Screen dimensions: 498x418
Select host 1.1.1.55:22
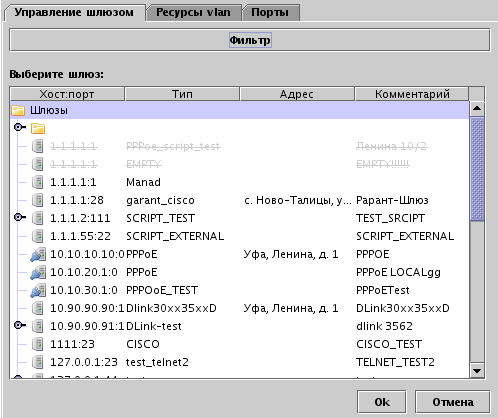[x=80, y=236]
